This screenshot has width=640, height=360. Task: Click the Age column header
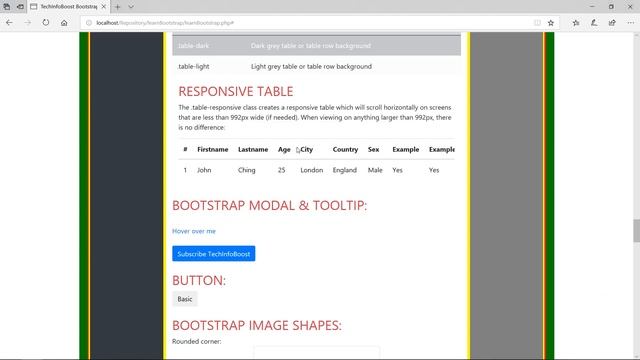(284, 149)
